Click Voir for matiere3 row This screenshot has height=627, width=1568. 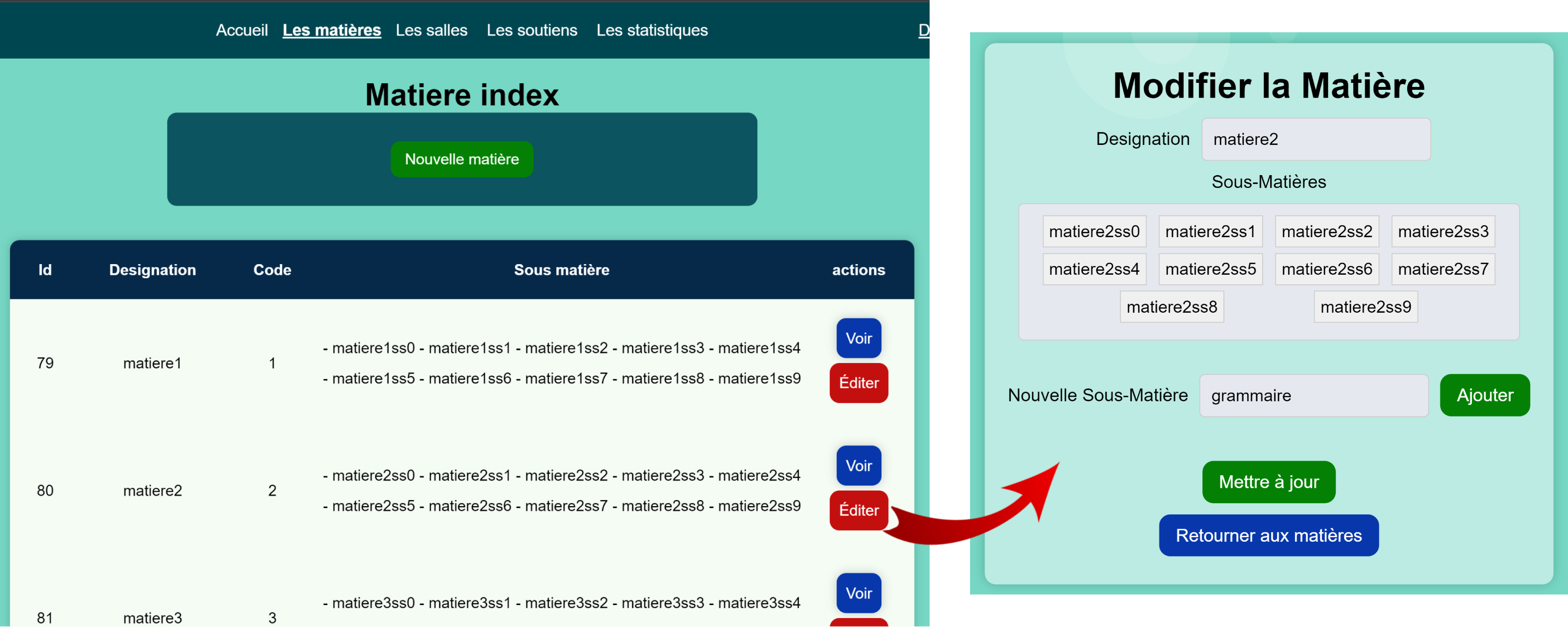(858, 593)
